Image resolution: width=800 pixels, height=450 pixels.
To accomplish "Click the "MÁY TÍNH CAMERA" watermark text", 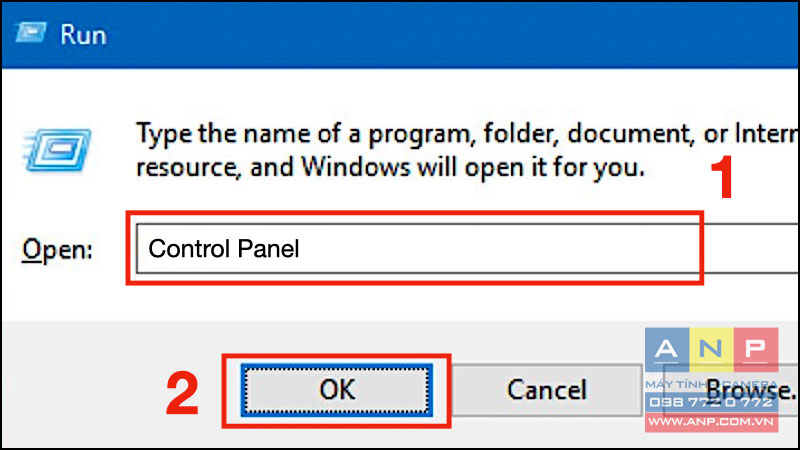I will 711,384.
